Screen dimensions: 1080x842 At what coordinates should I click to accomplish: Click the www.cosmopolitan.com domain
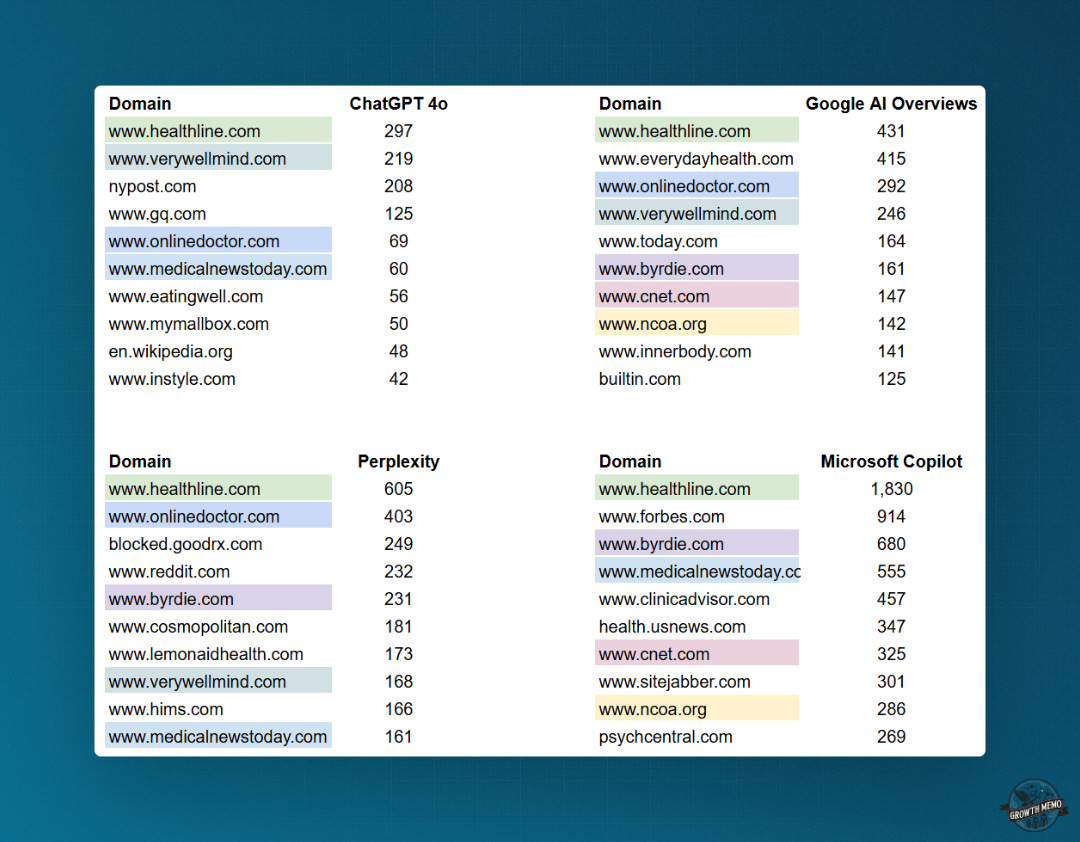pos(198,628)
